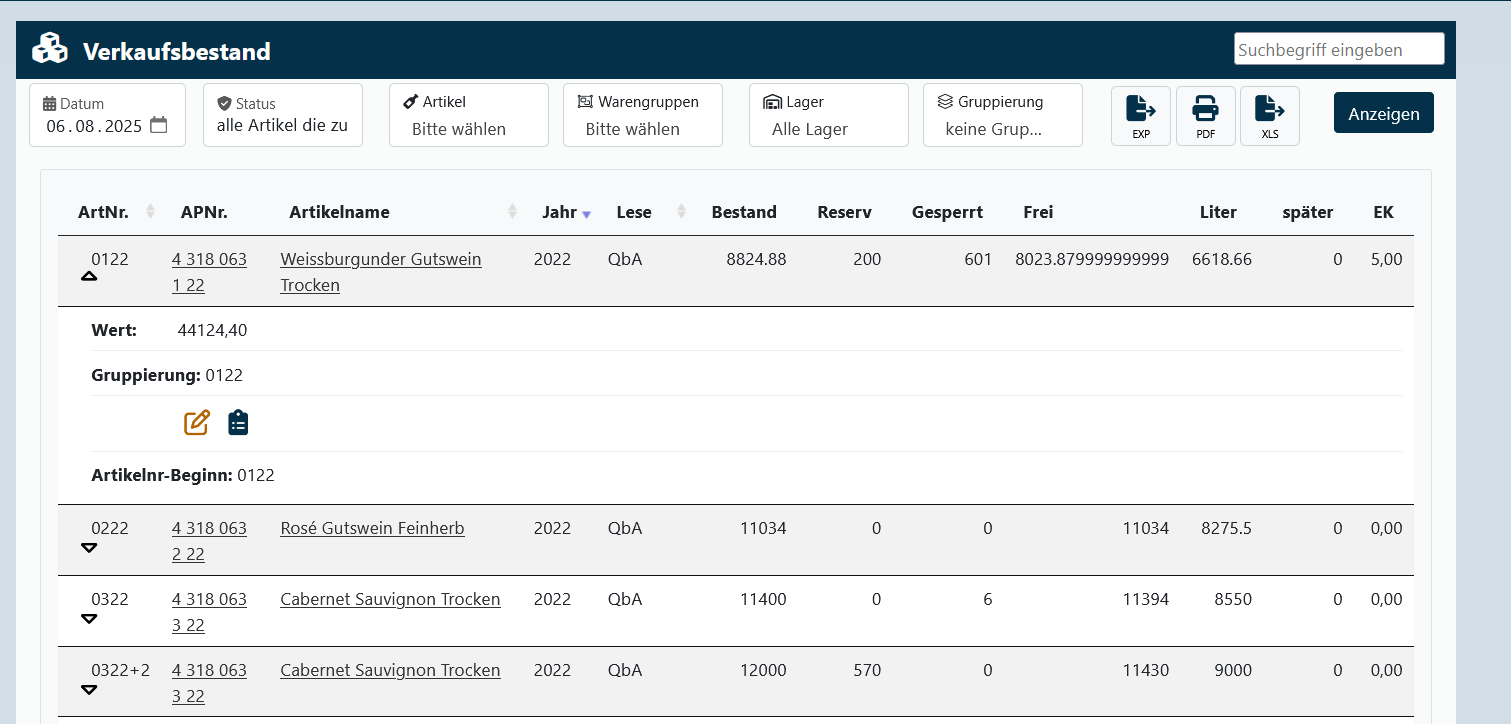This screenshot has height=724, width=1511.
Task: Expand details for row 0322+2
Action: point(89,689)
